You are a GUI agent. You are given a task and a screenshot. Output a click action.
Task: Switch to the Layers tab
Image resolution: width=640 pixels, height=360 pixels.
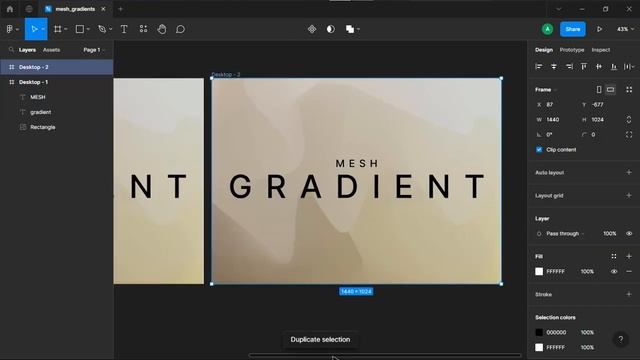point(27,50)
